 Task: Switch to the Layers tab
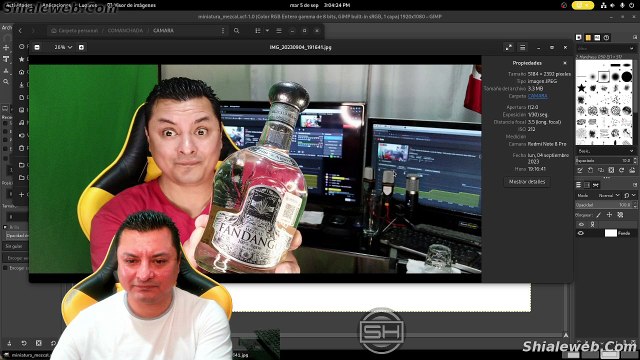click(578, 185)
